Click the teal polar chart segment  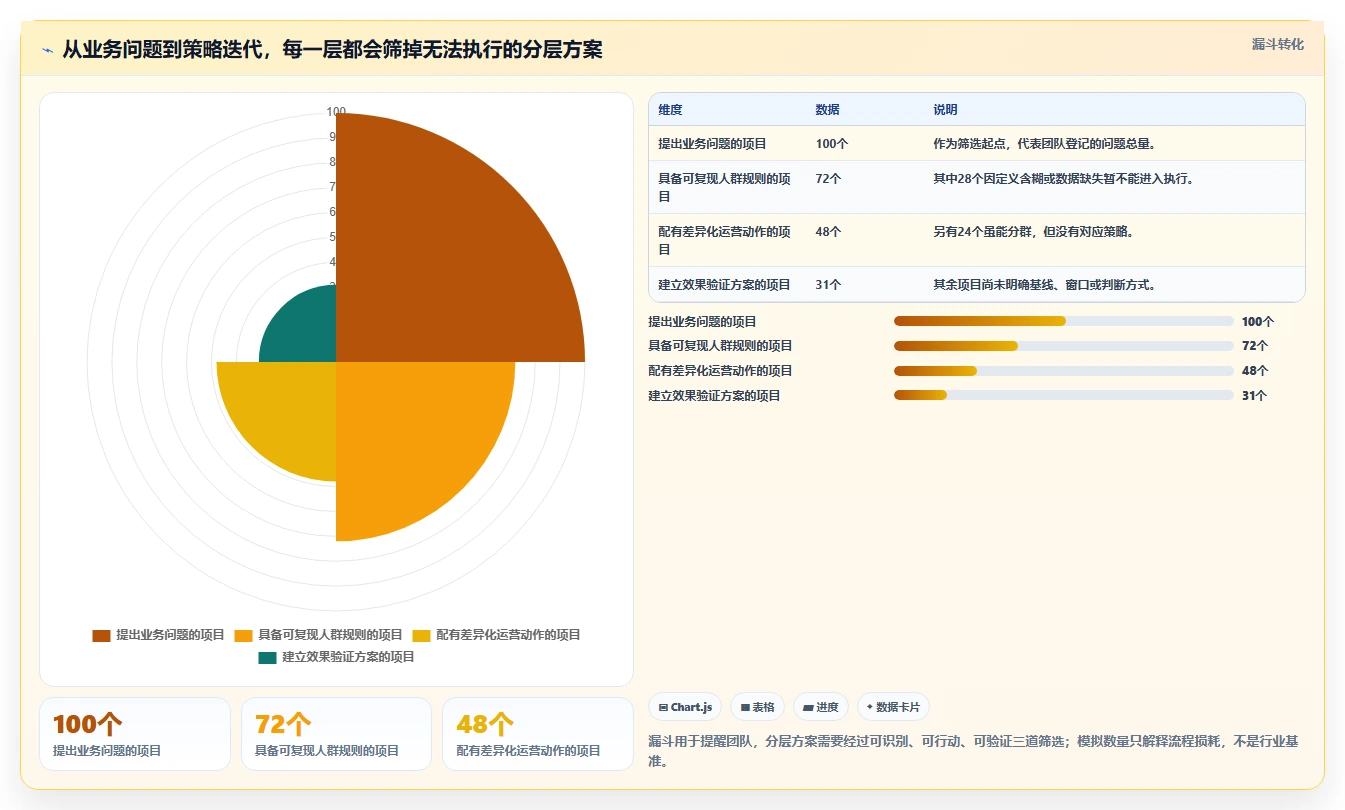(305, 330)
